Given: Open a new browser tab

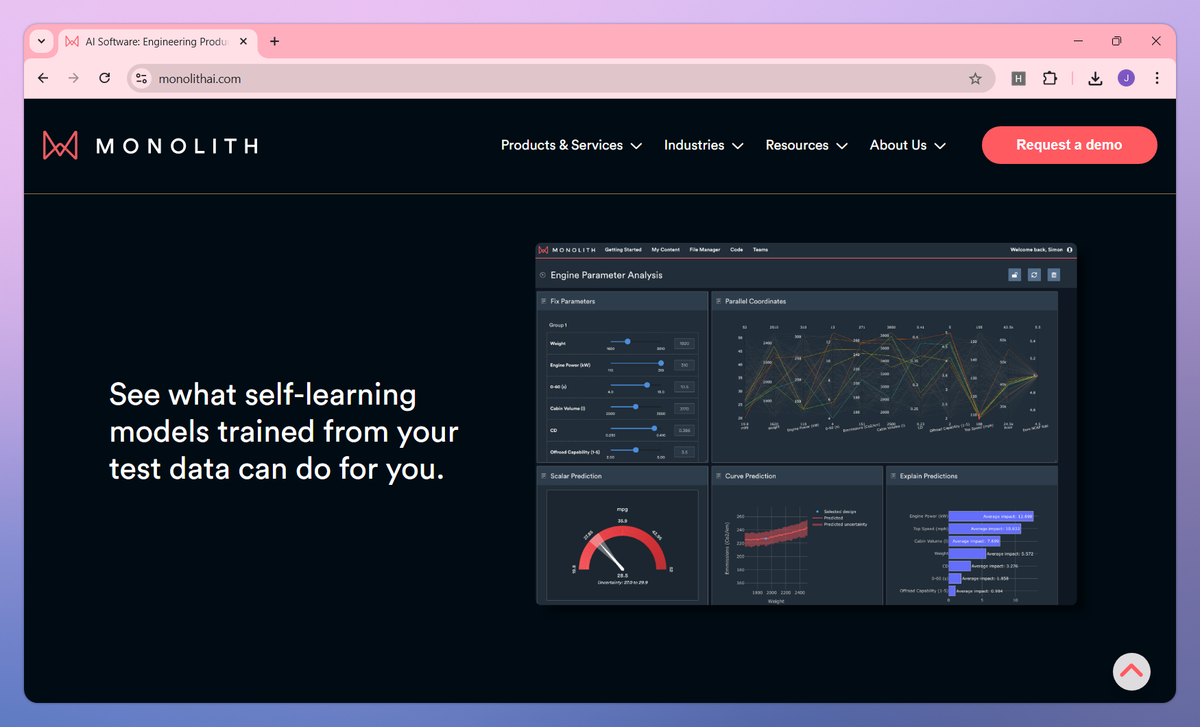Looking at the screenshot, I should tap(274, 42).
